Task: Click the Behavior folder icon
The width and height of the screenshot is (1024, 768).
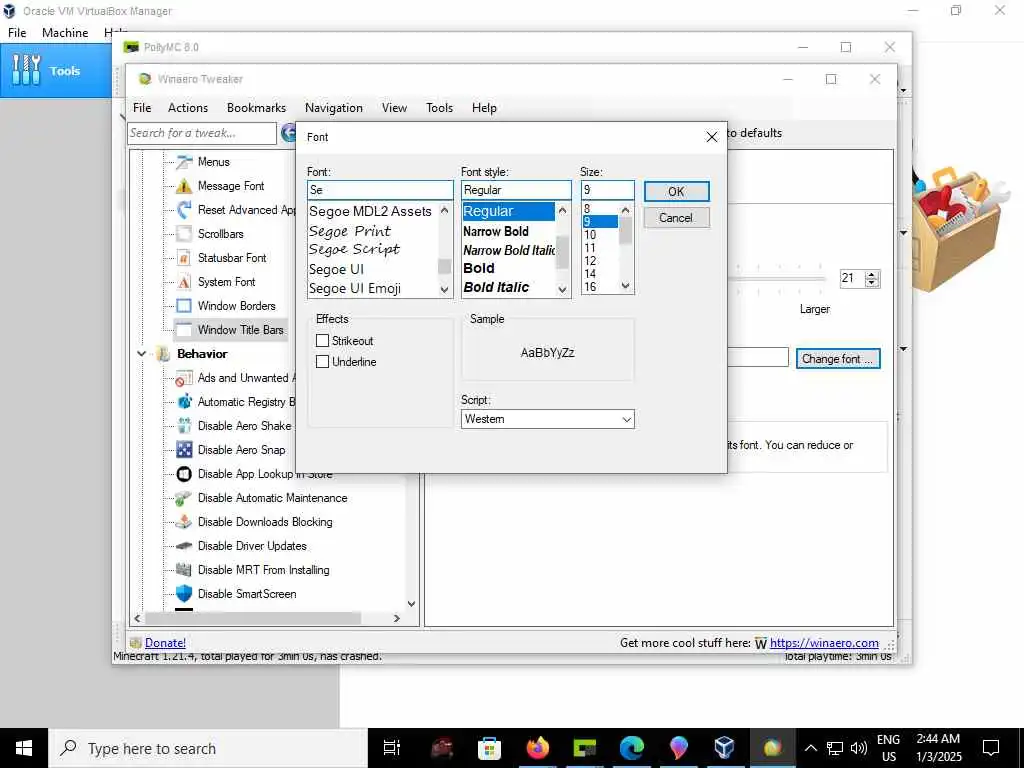Action: point(163,354)
